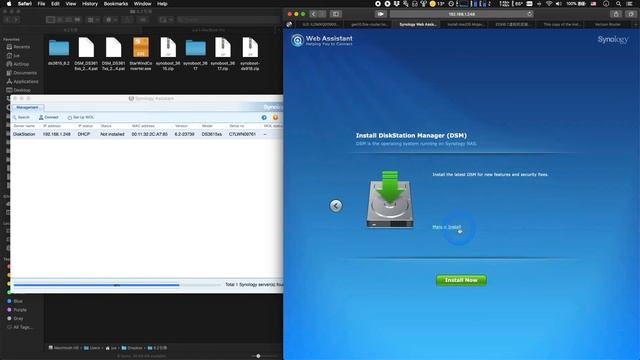
Task: Switch Finder to list view
Action: (x=60, y=20)
